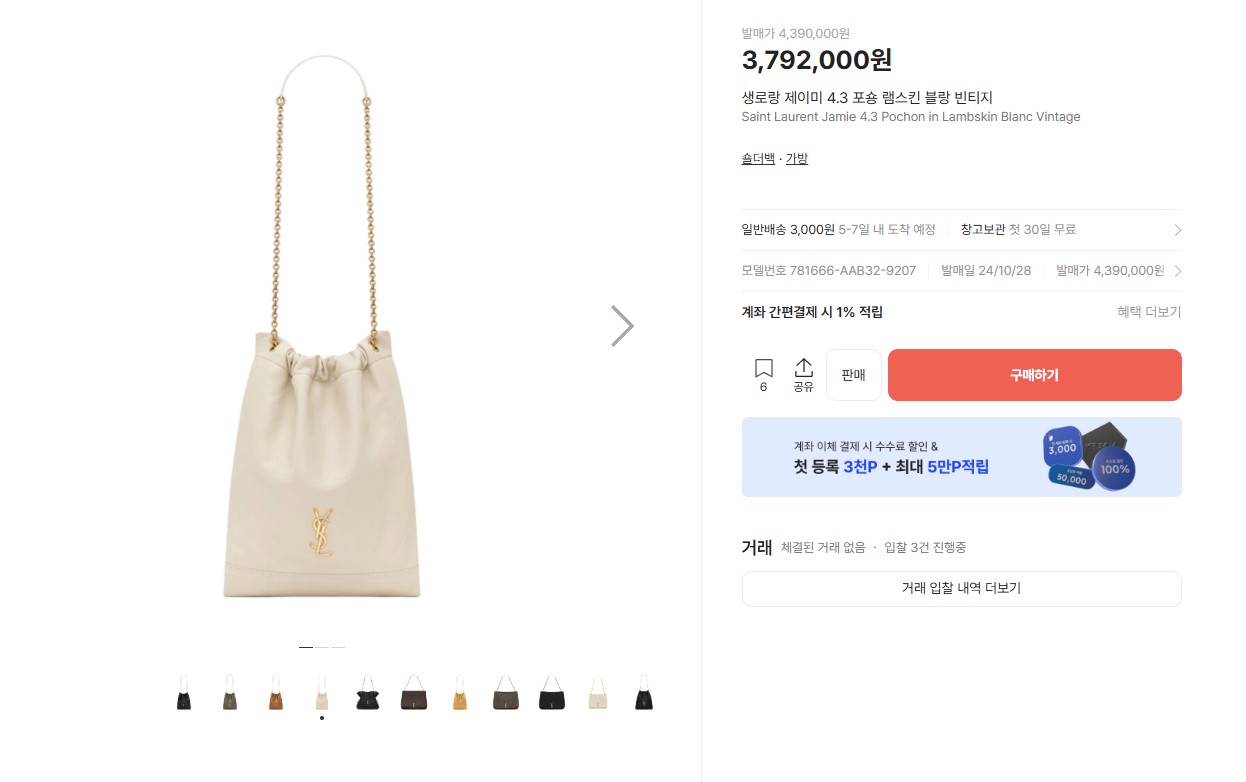Select the yellow pochon bag thumbnail

click(x=459, y=693)
